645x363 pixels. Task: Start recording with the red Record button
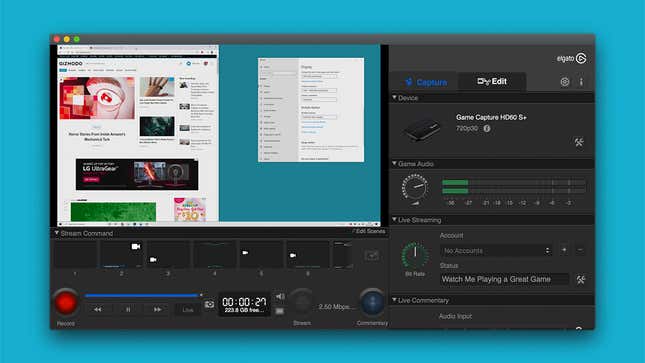(66, 302)
